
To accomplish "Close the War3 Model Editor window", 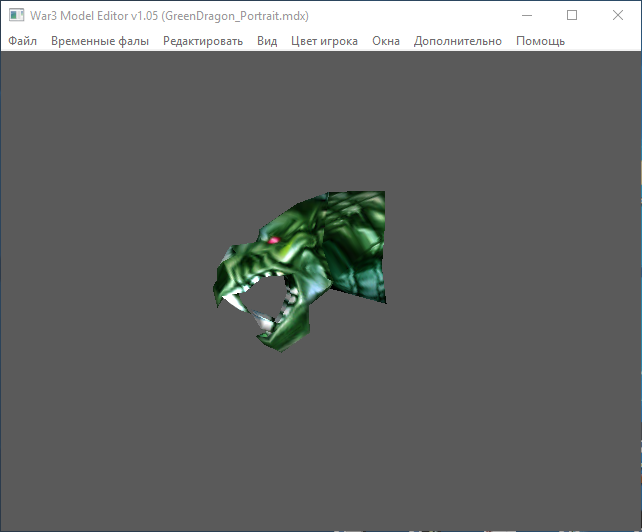I will coord(618,15).
